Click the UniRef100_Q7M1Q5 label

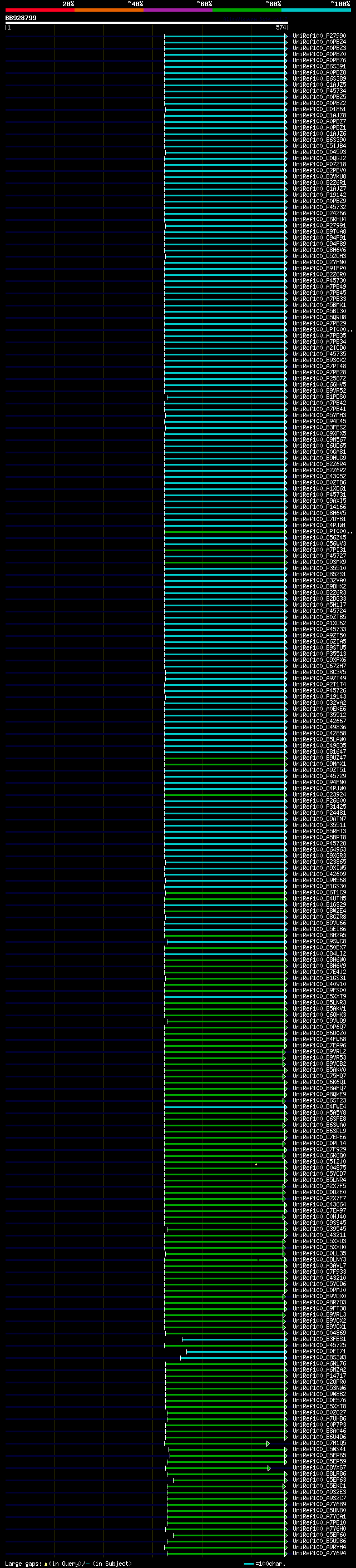319,1443
